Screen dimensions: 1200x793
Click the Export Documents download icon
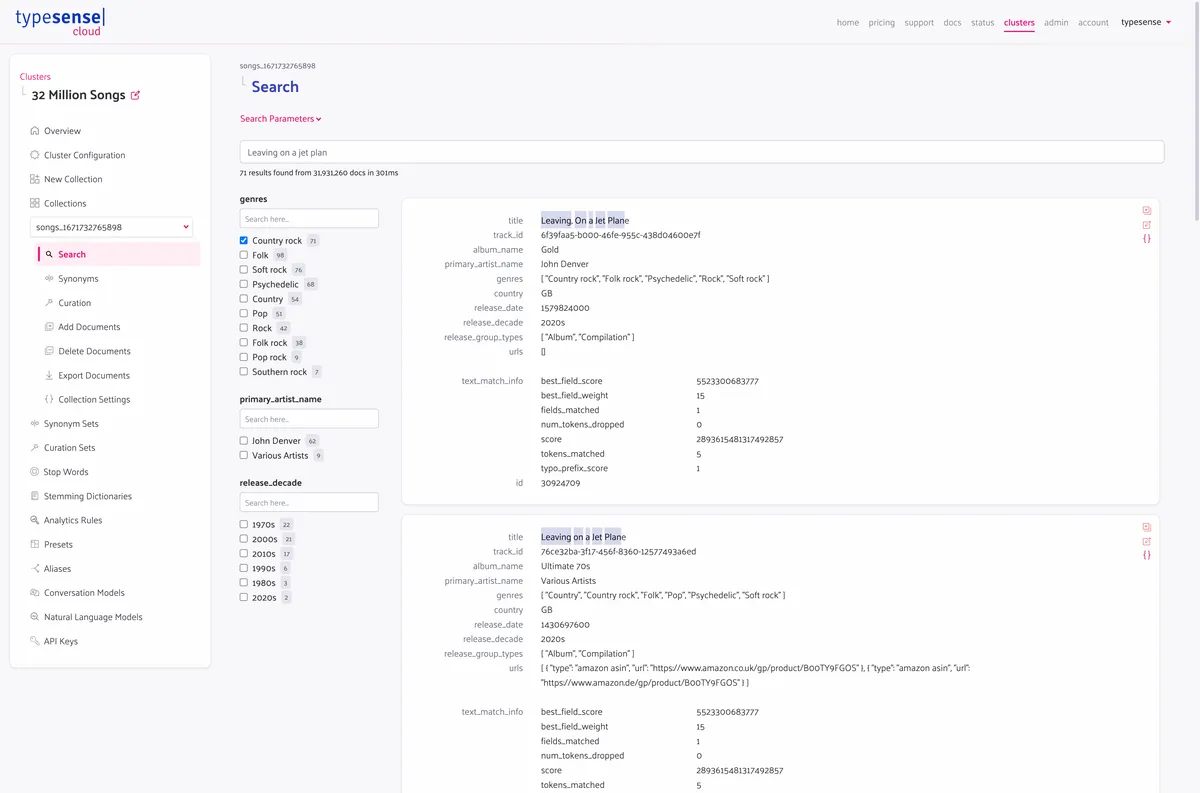tap(49, 375)
